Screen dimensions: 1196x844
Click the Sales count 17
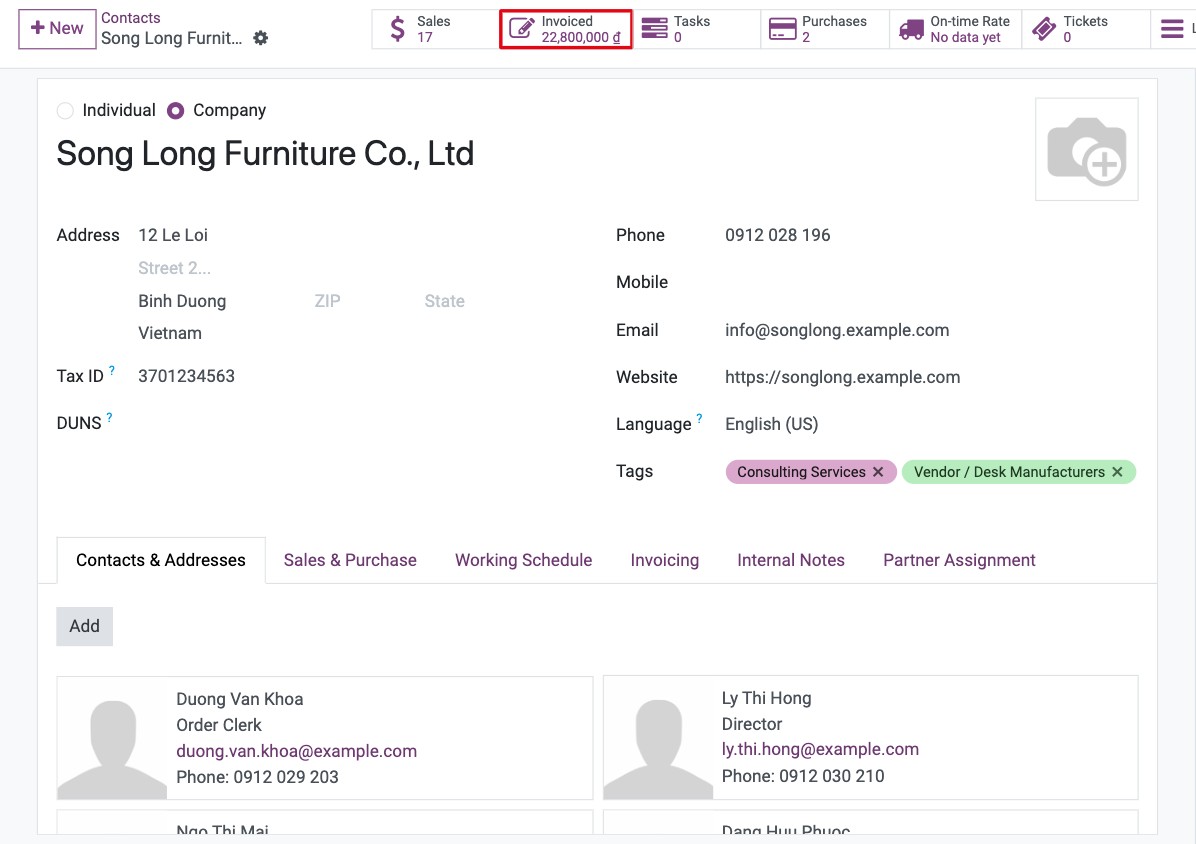coord(425,37)
